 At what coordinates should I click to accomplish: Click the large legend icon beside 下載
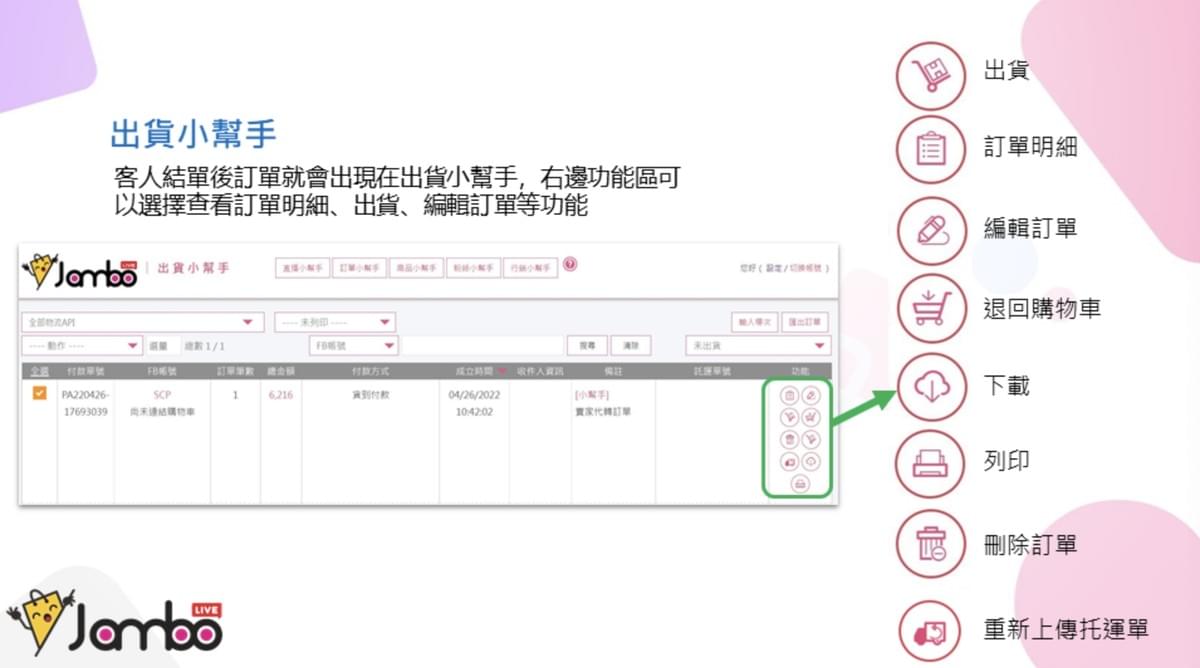point(932,386)
